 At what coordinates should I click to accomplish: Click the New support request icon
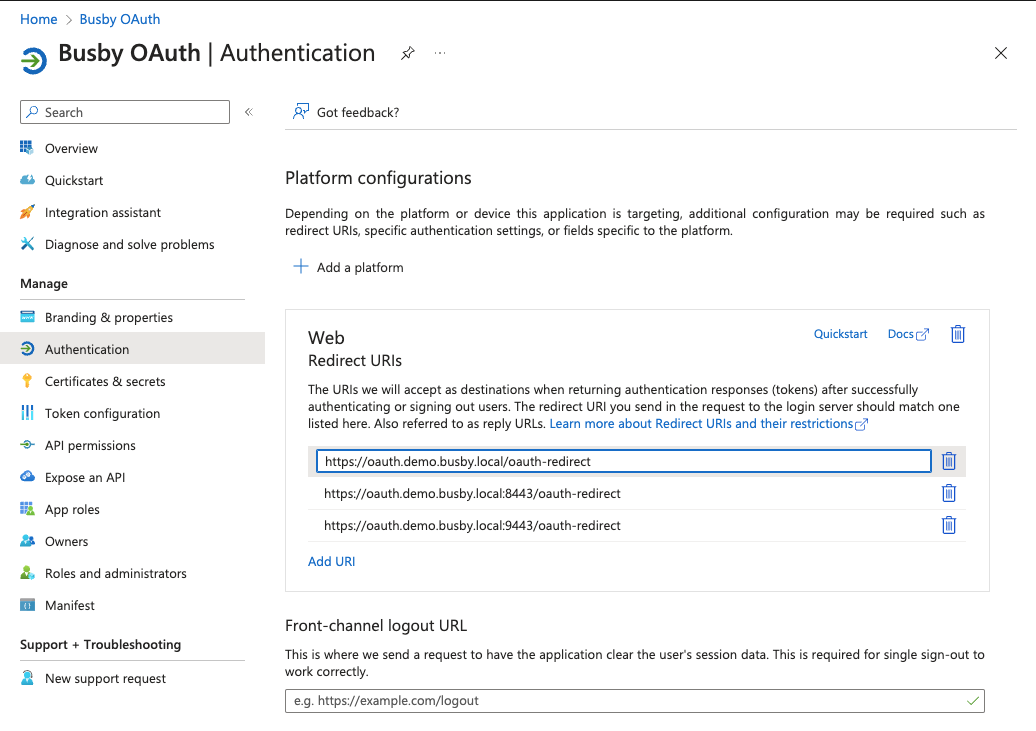click(x=27, y=677)
